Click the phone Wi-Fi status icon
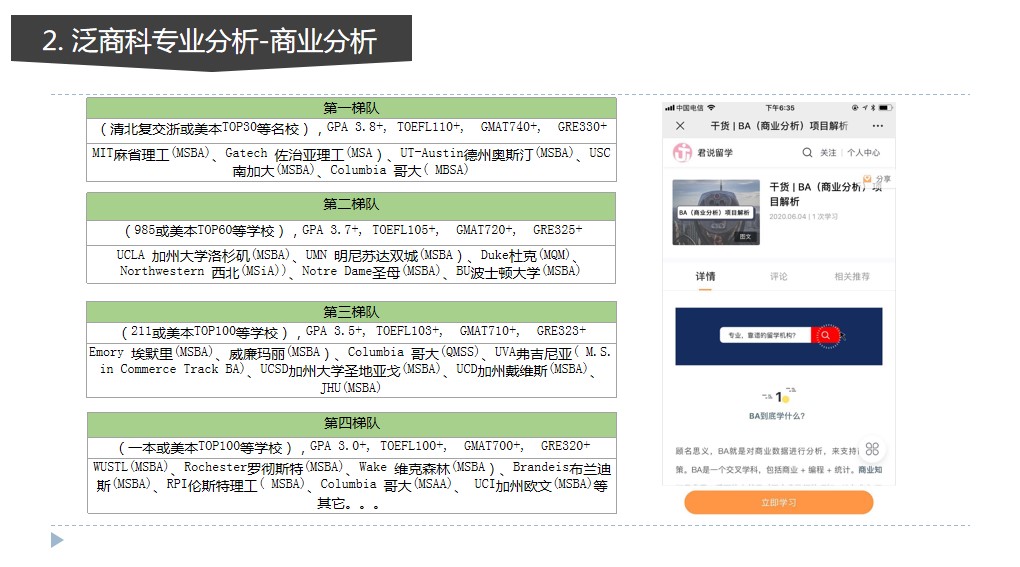The image size is (1020, 567). 711,108
